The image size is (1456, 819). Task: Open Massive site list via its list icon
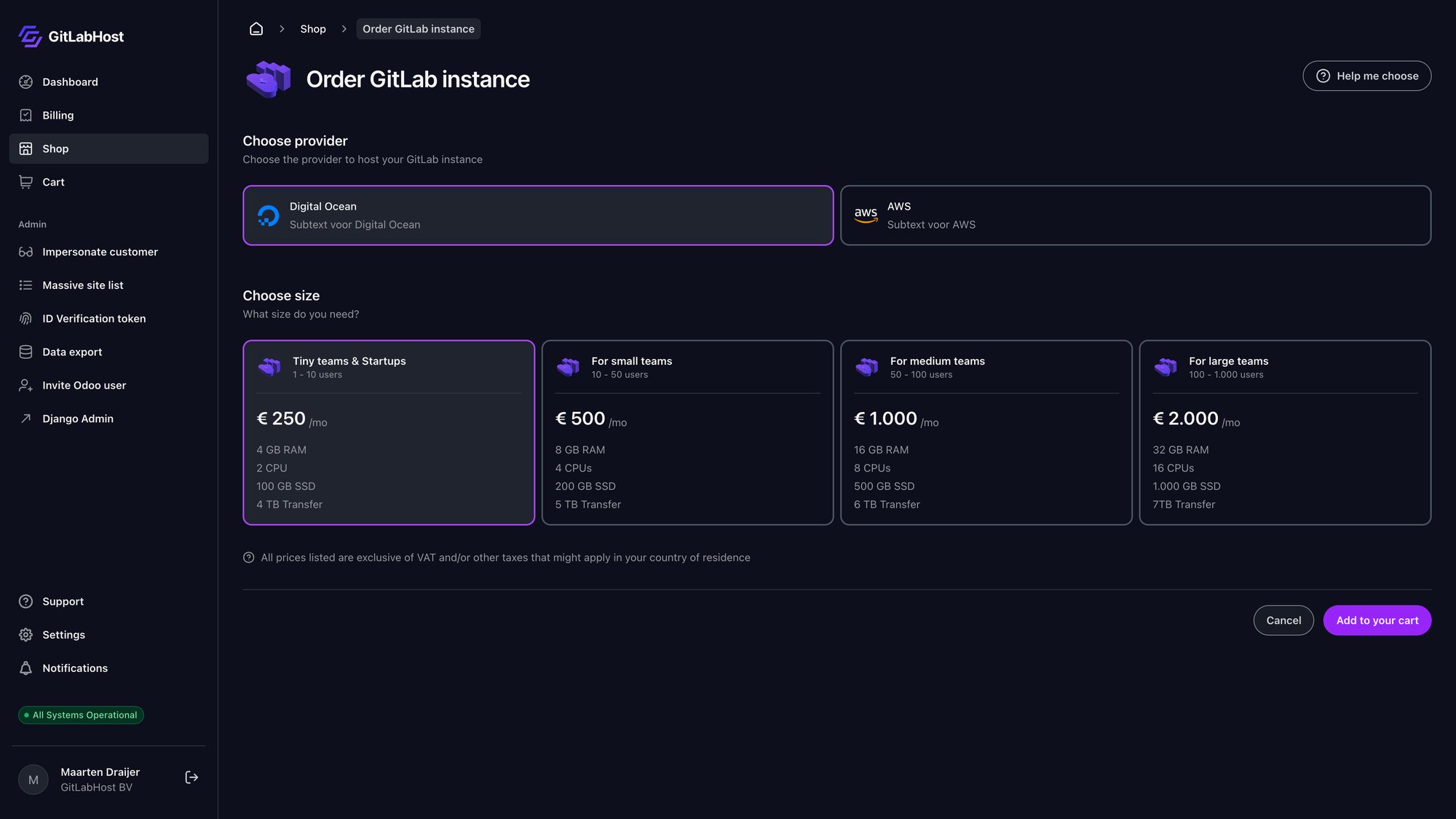[x=25, y=285]
